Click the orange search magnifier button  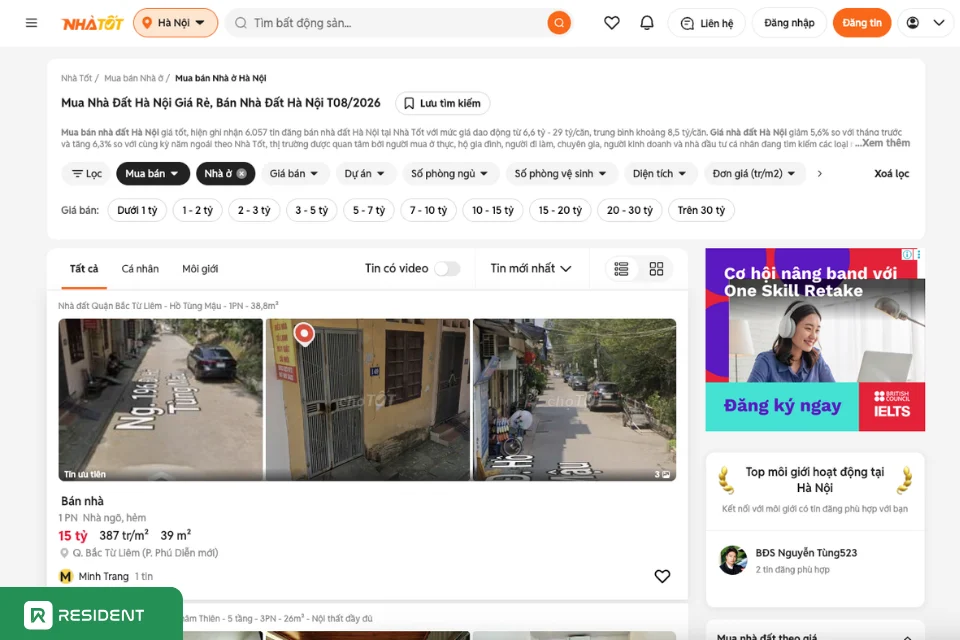pyautogui.click(x=558, y=23)
